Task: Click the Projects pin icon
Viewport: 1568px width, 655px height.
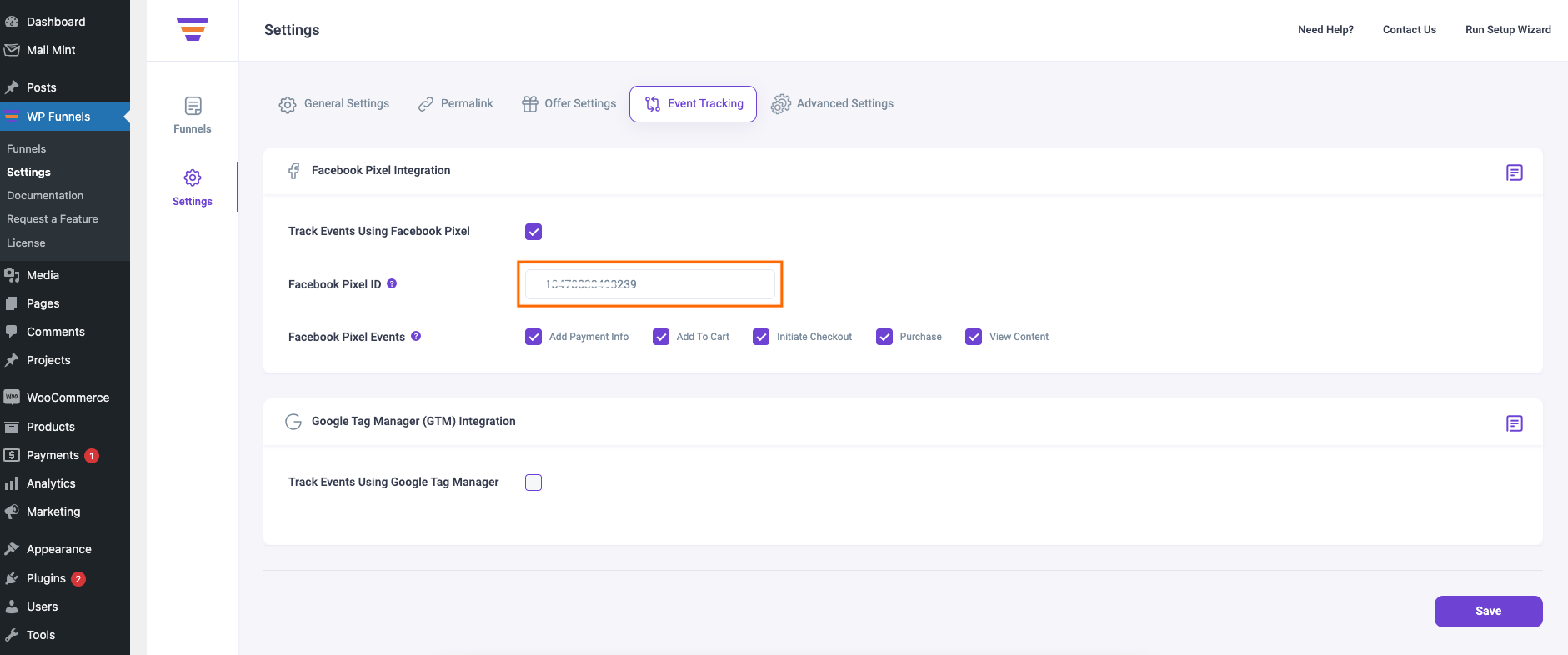Action: (12, 360)
